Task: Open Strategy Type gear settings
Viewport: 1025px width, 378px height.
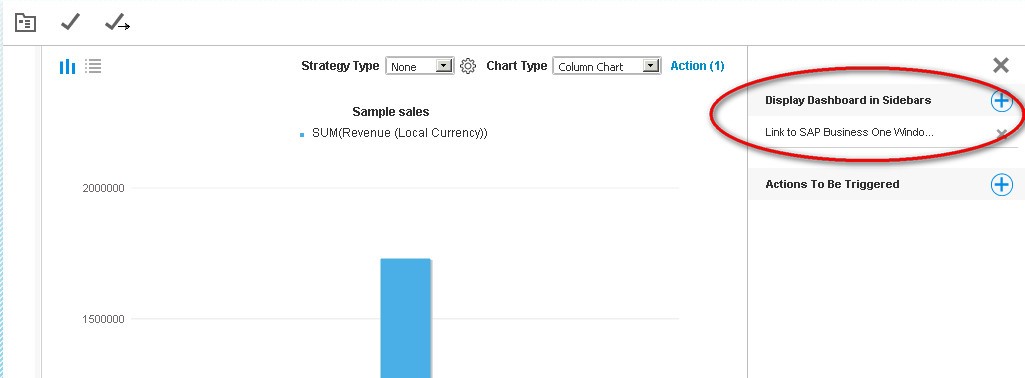Action: coord(467,66)
